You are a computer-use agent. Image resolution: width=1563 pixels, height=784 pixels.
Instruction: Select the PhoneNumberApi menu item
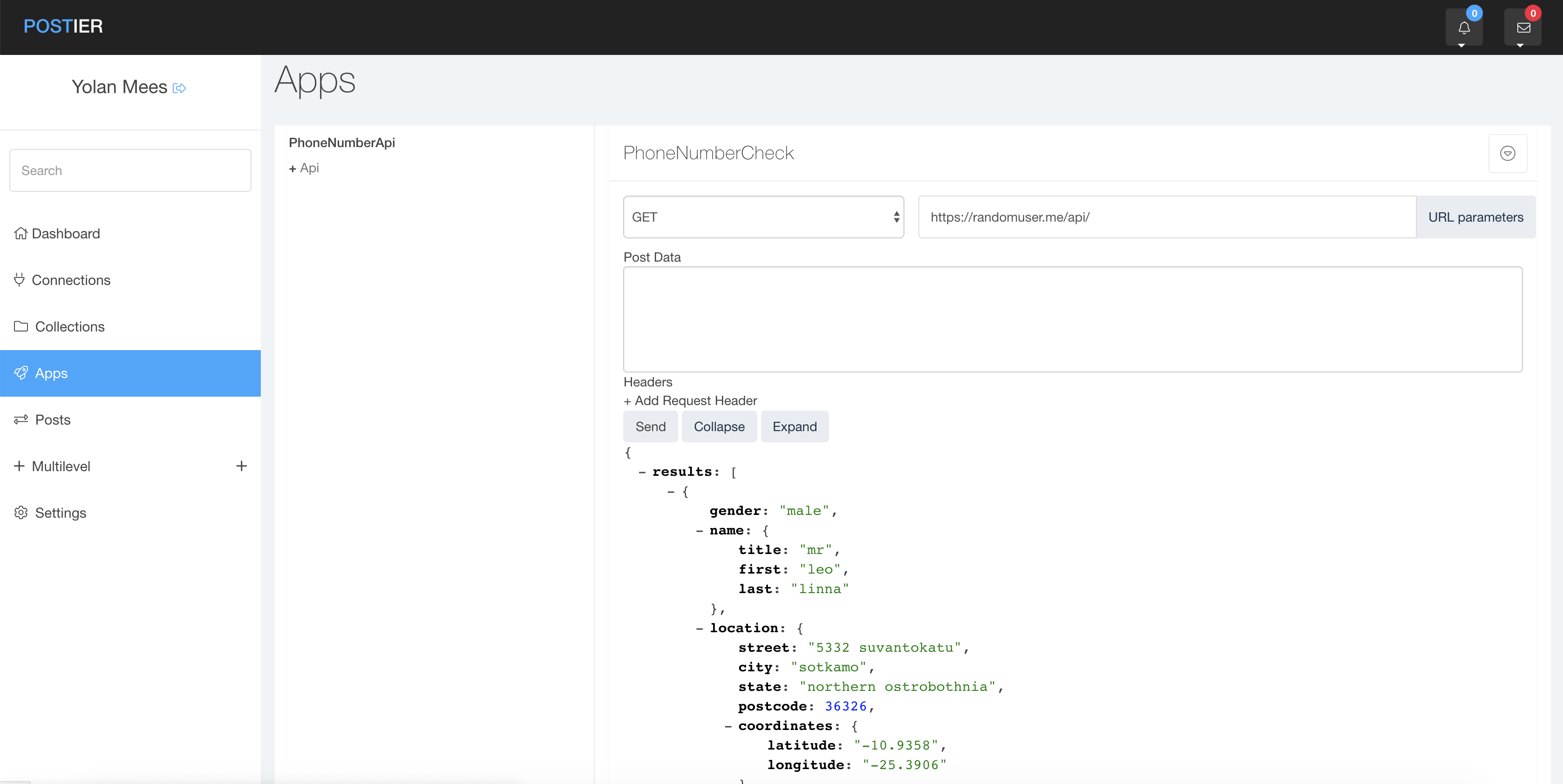click(x=341, y=142)
